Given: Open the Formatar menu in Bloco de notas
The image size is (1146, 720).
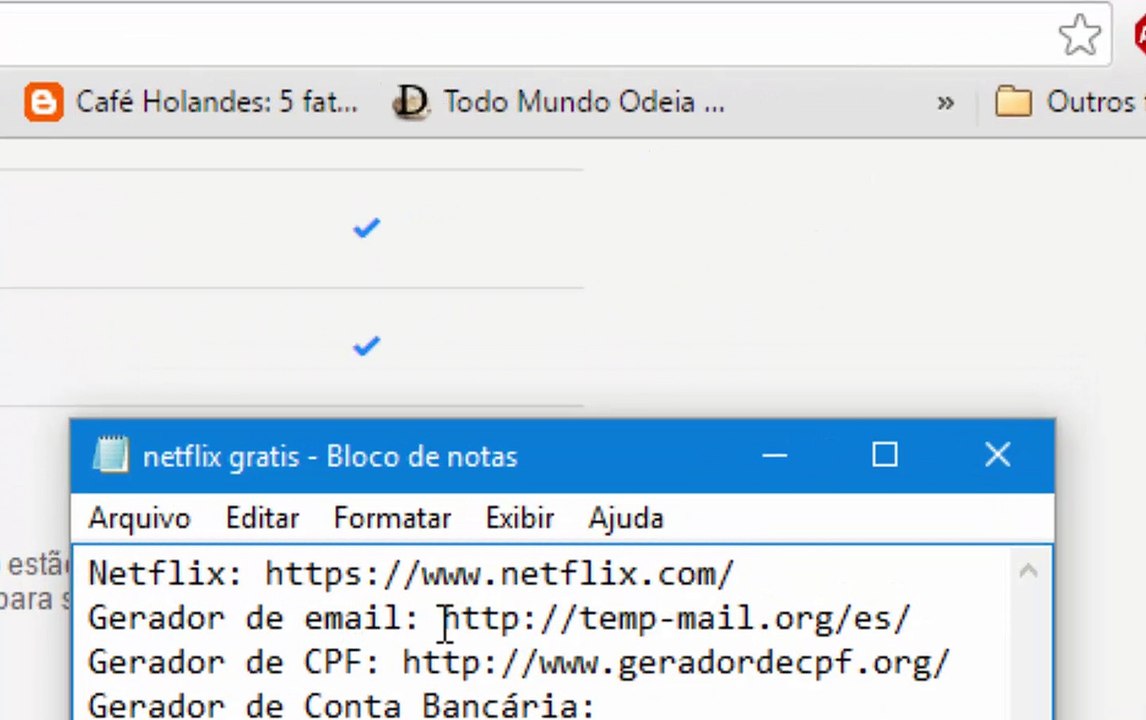Looking at the screenshot, I should (392, 518).
